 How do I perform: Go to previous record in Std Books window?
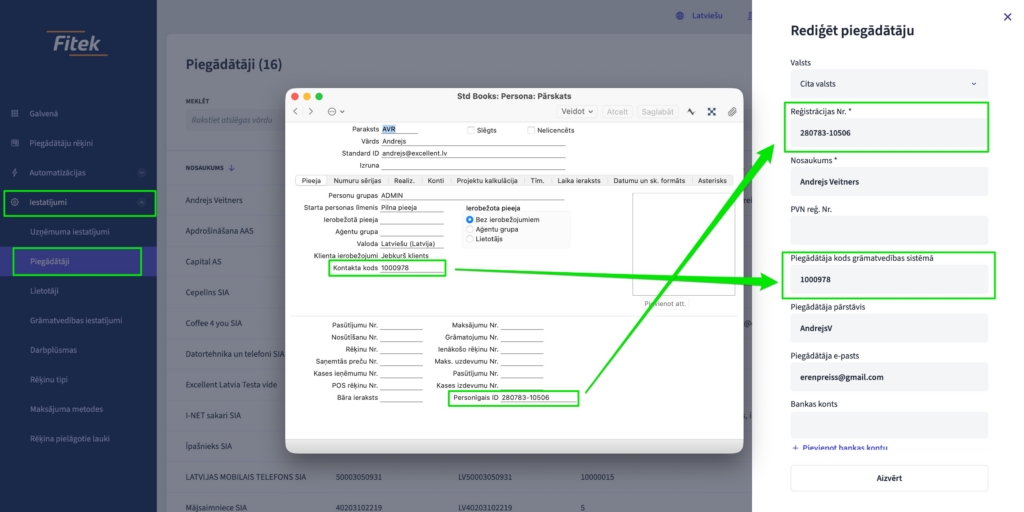295,112
